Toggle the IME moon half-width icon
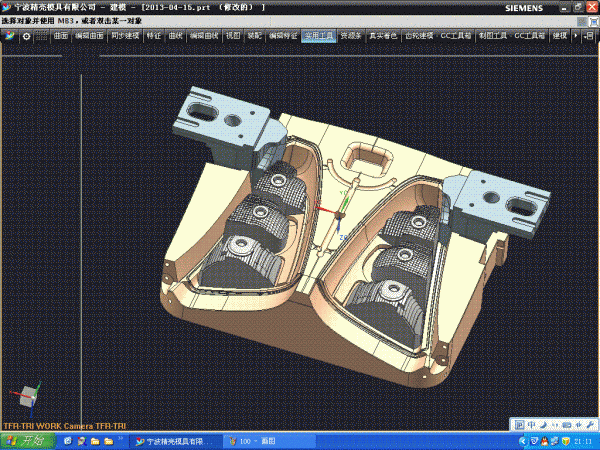Viewport: 600px width, 450px height. click(x=544, y=425)
